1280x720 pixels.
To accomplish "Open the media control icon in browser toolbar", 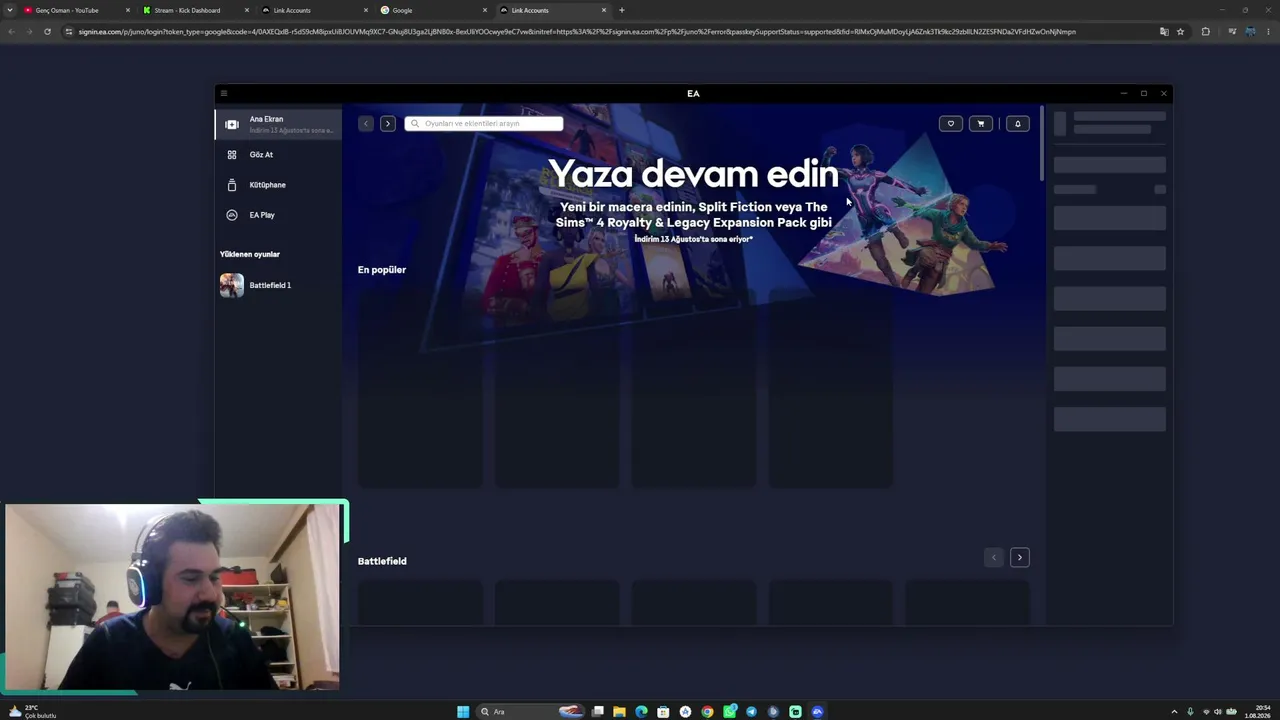I will pos(1232,32).
